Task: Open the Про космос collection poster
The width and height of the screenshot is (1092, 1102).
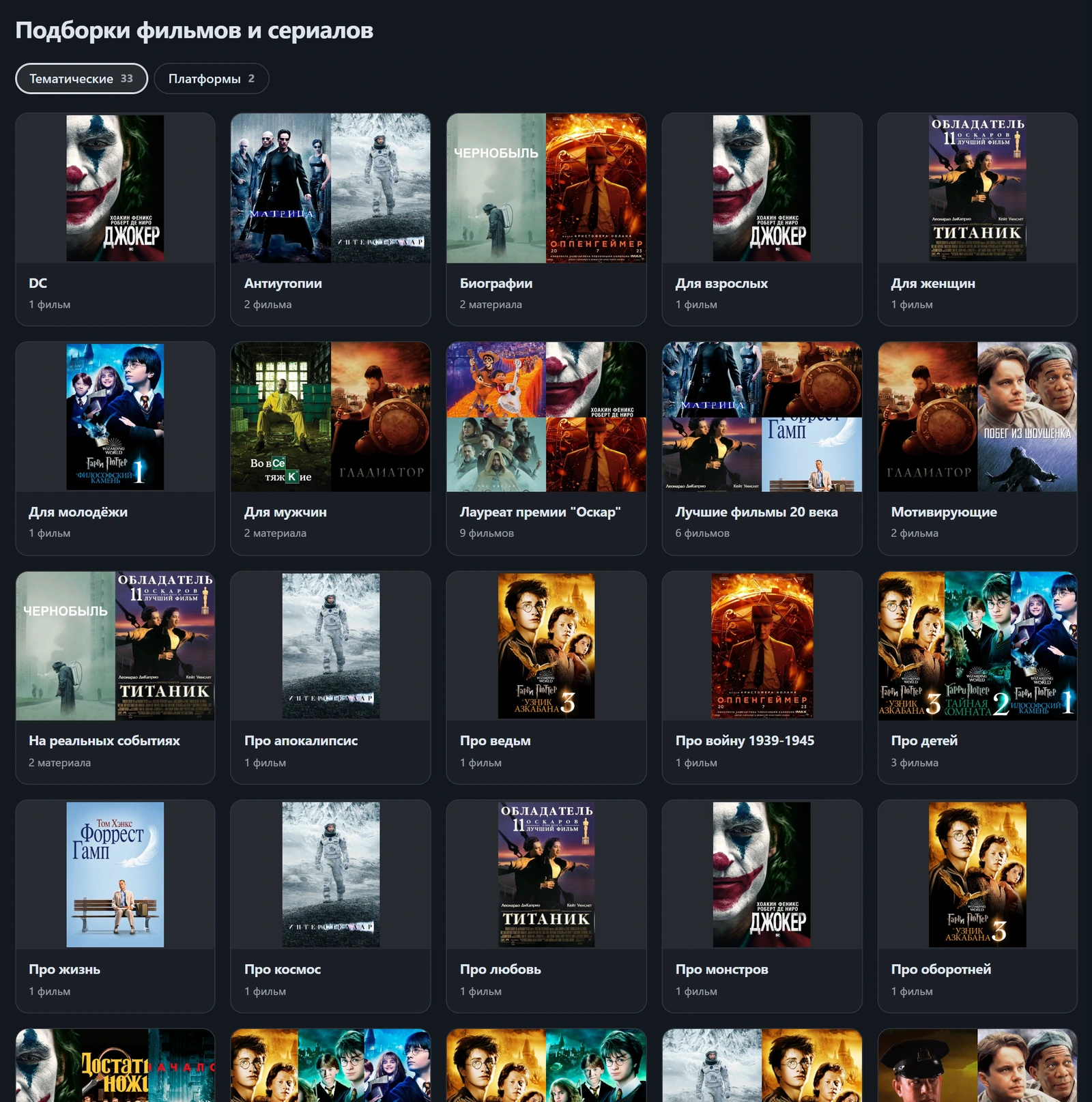Action: [x=330, y=875]
